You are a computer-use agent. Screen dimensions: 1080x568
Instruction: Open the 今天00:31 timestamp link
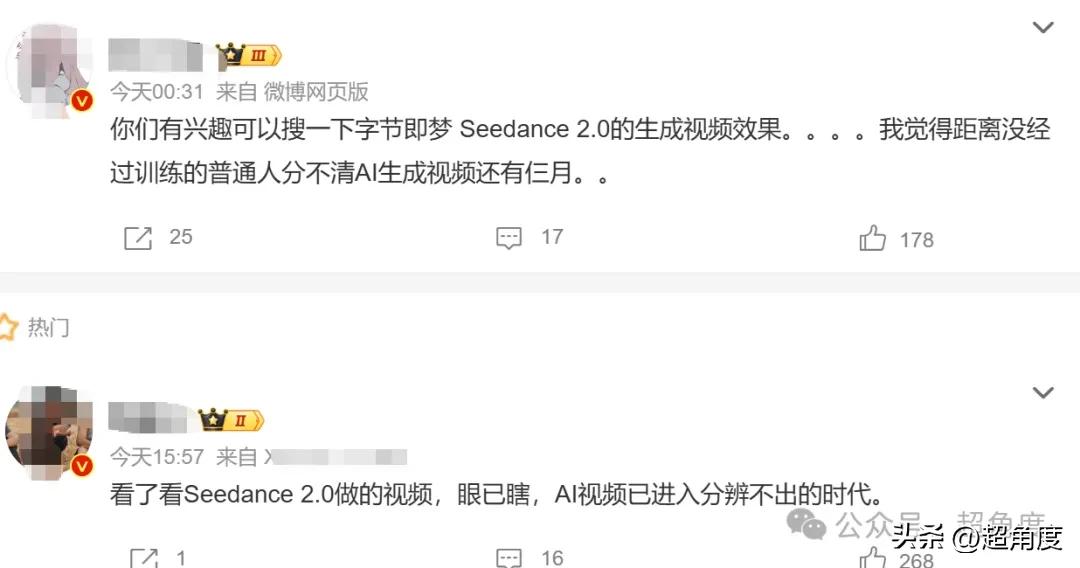[156, 92]
